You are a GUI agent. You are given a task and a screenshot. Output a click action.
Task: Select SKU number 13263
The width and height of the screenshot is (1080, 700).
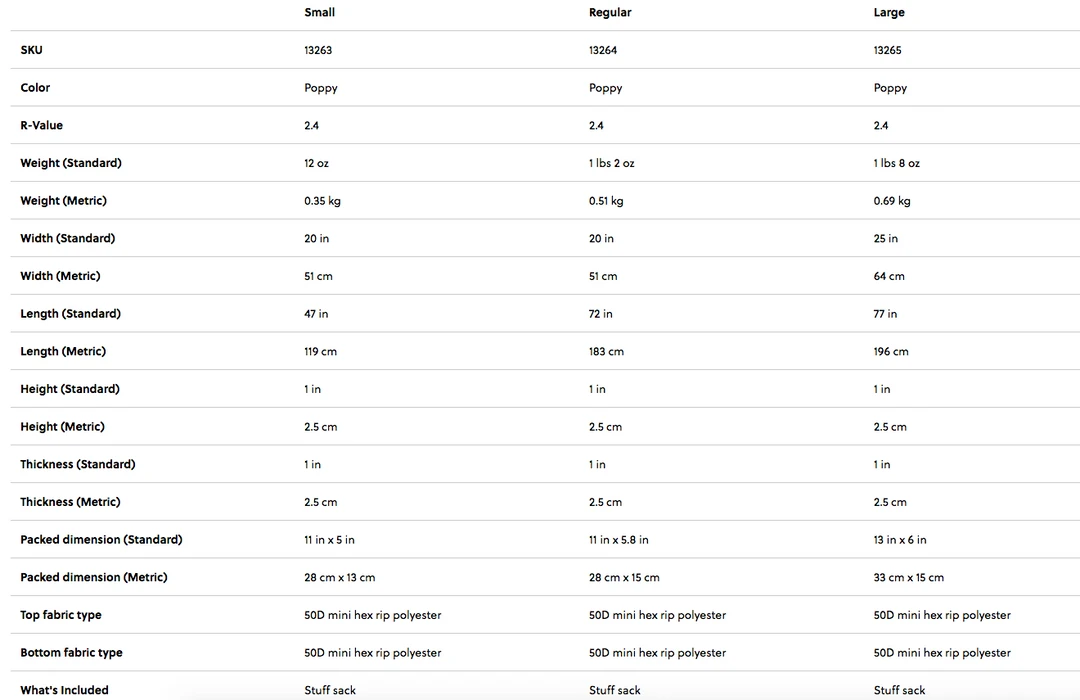(x=318, y=50)
